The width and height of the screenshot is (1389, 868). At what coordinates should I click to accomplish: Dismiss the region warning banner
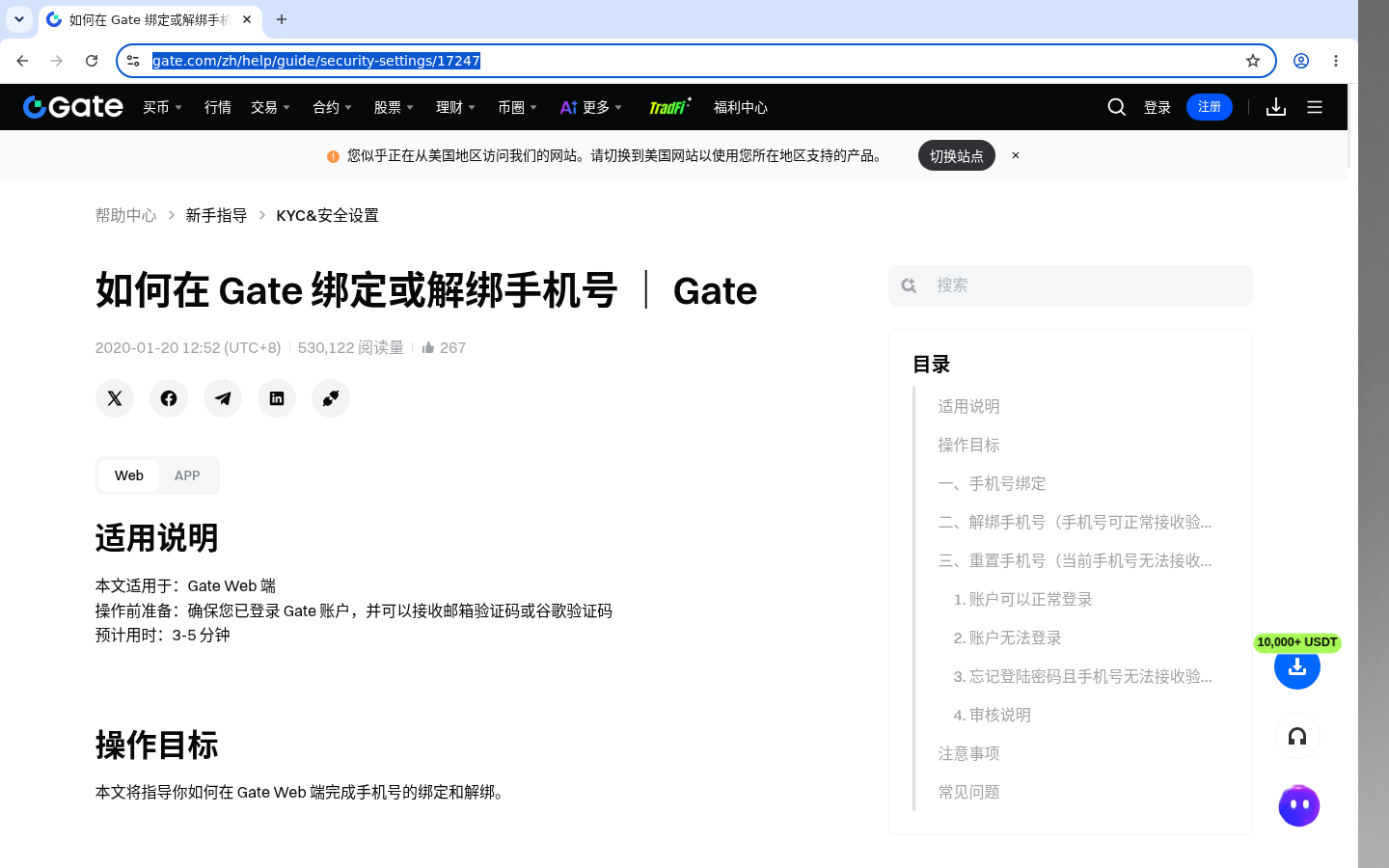1016,155
